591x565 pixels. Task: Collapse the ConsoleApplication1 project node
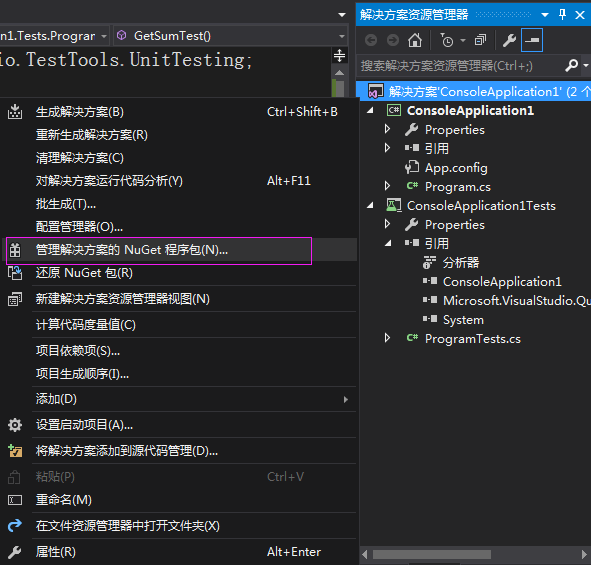pos(371,110)
